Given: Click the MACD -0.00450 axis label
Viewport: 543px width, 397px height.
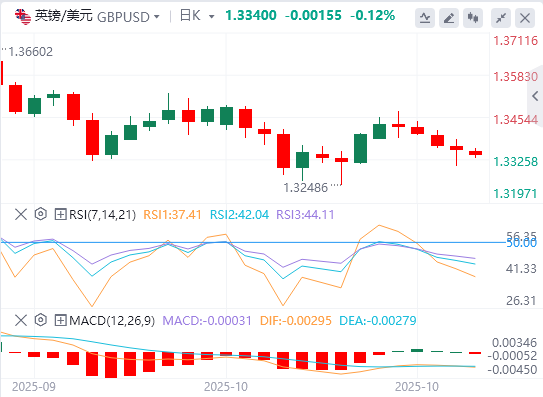Looking at the screenshot, I should 512,370.
